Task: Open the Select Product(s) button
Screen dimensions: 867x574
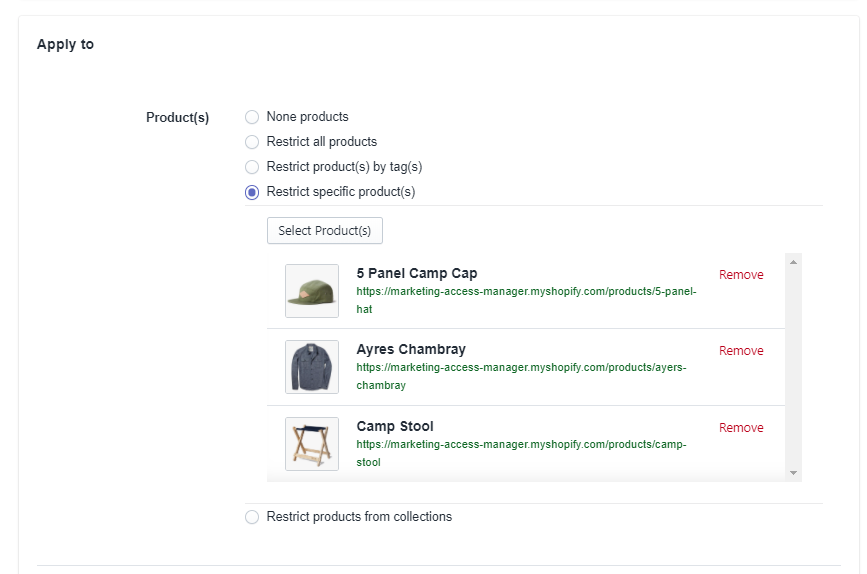Action: [325, 231]
